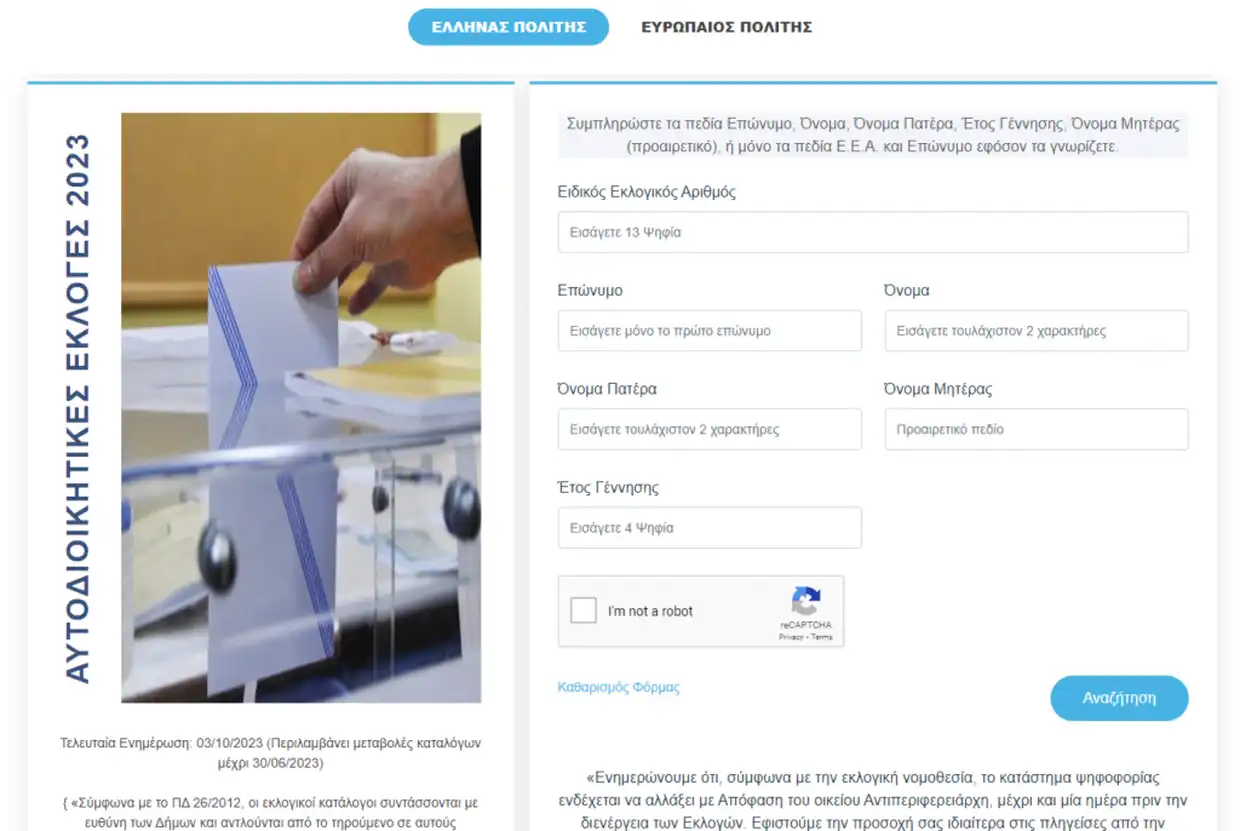The height and width of the screenshot is (831, 1240).
Task: Click the vertical ΑΥΤΟΔΙΟΙΚΗΤΙΚΕΣ ΕΚΛΟΓΕΣ 2023 title
Action: tap(77, 408)
